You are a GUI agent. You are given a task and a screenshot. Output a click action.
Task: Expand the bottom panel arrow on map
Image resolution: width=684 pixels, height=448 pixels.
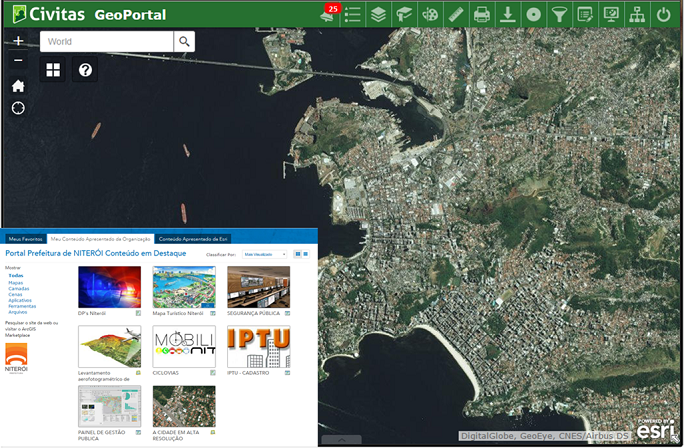(x=342, y=440)
